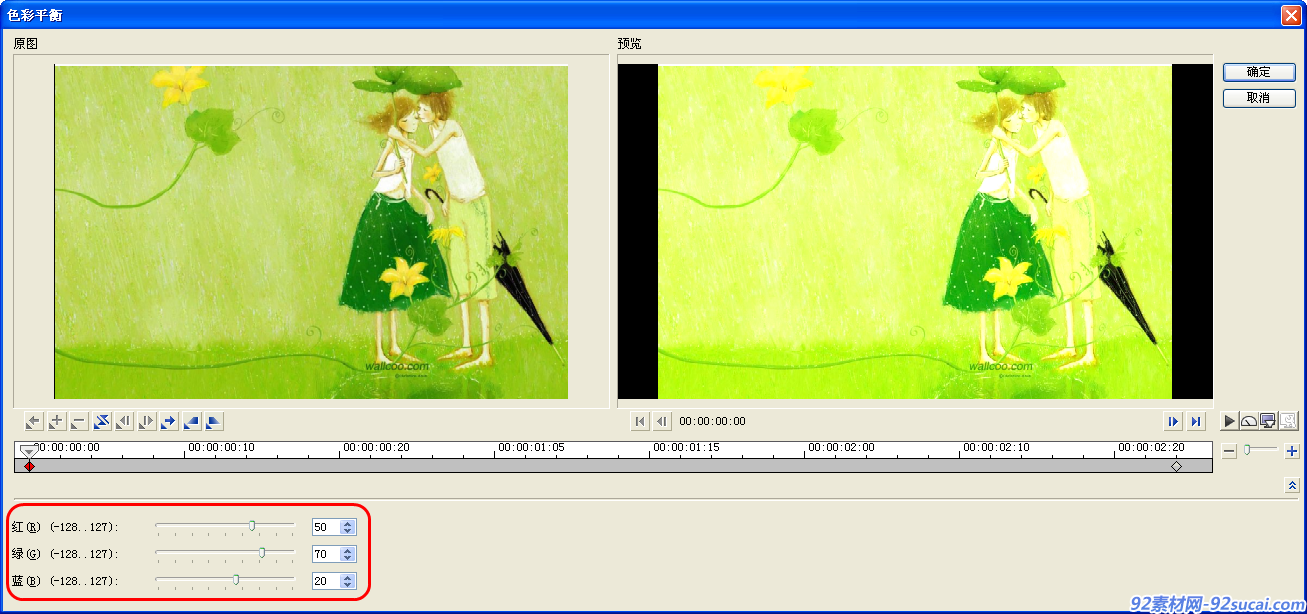Select the red start keyframe on the timeline
The width and height of the screenshot is (1307, 614).
(x=29, y=466)
